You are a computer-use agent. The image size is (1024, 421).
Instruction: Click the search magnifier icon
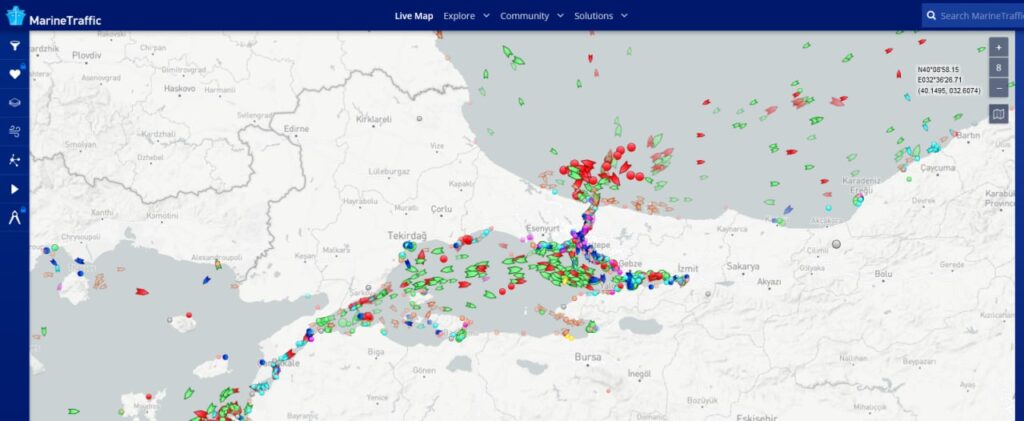(x=931, y=16)
